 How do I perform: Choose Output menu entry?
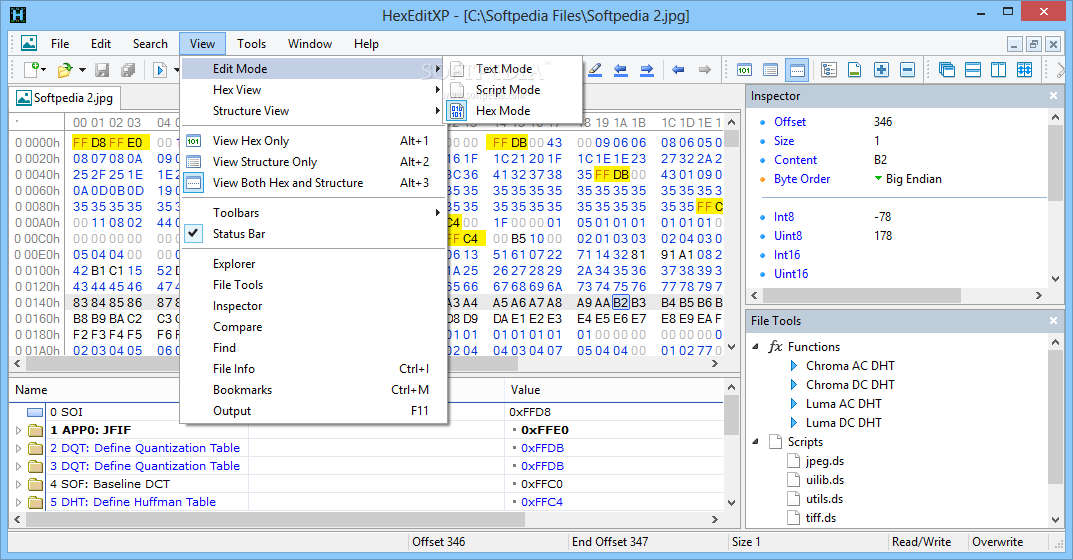tap(313, 411)
